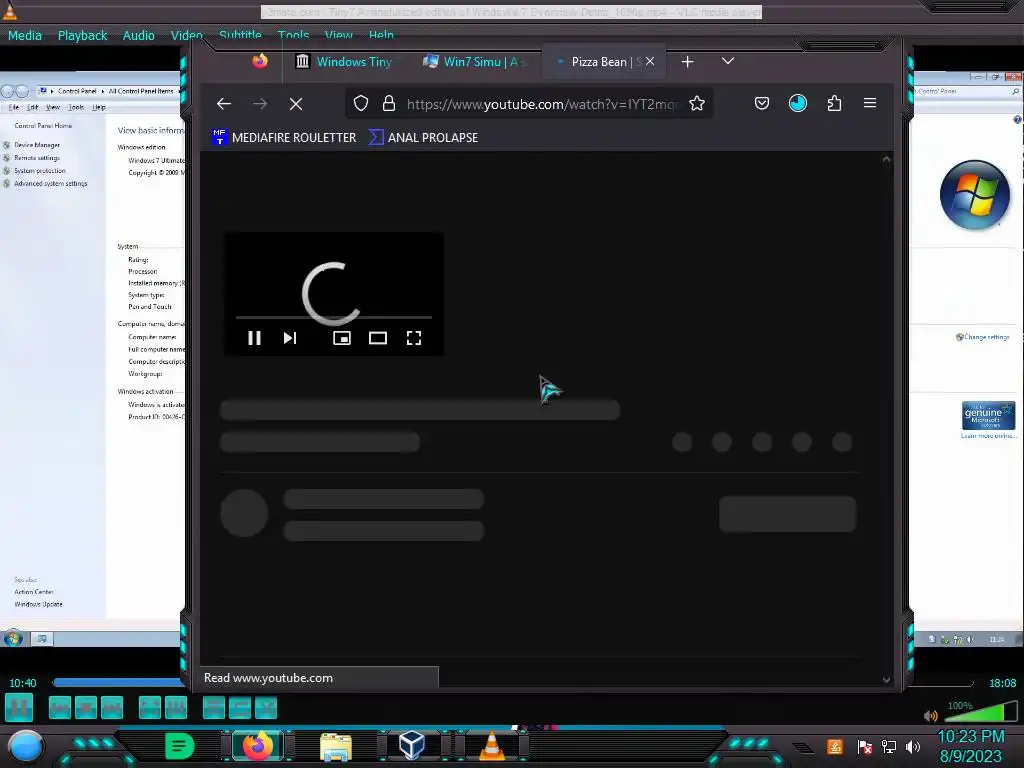Click the VLC elapsed time 10:40
The image size is (1024, 768).
pos(23,683)
